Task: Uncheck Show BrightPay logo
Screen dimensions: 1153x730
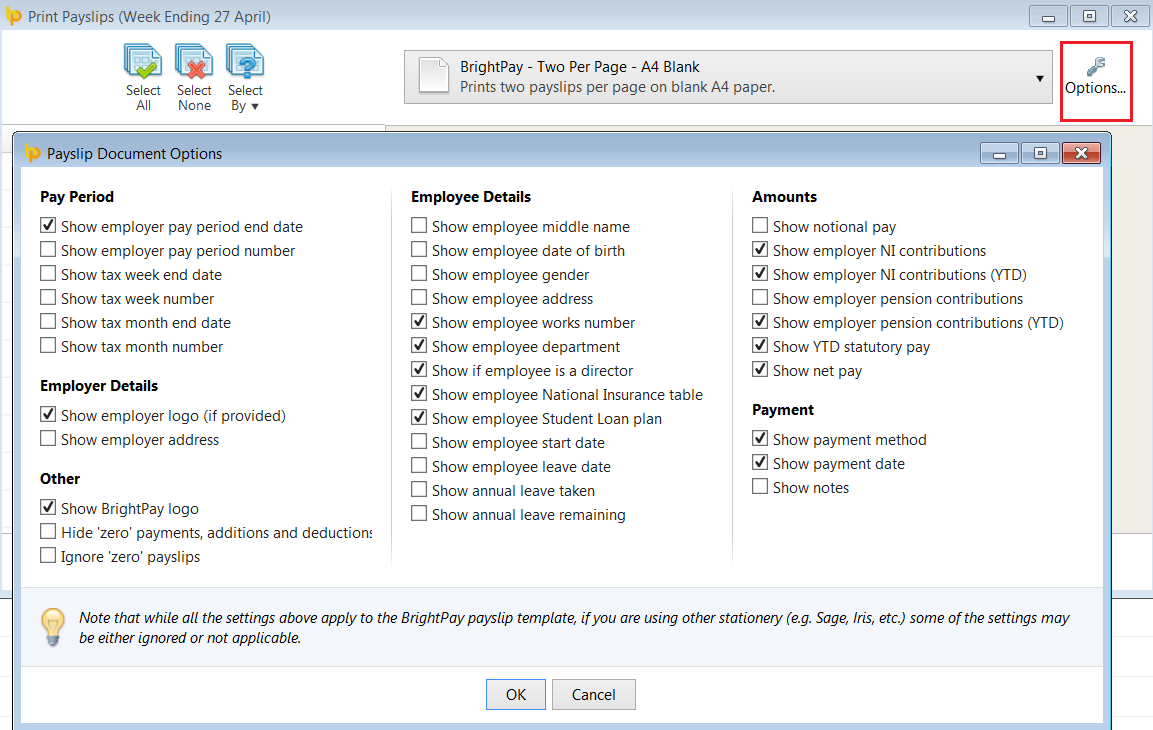Action: coord(49,508)
